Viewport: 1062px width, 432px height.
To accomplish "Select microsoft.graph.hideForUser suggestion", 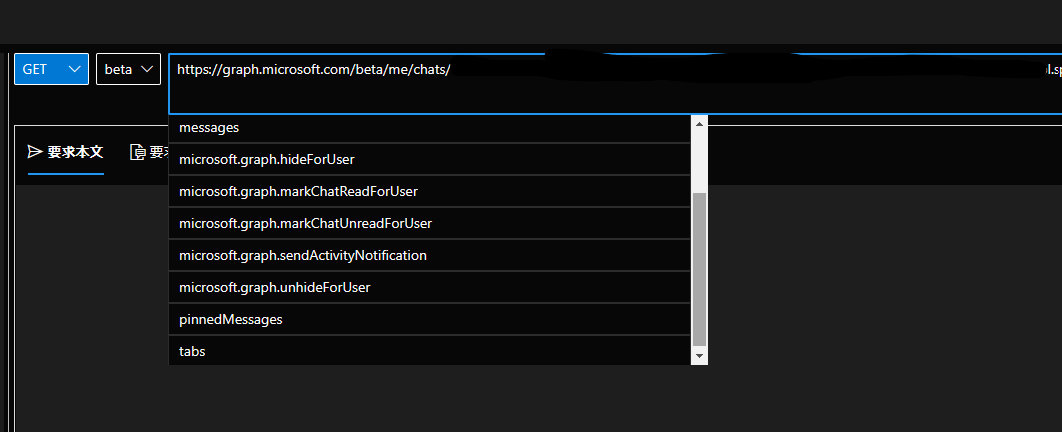I will point(429,160).
